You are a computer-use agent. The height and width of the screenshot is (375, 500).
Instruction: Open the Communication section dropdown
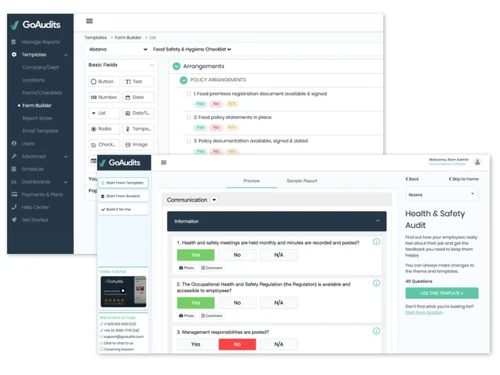click(x=214, y=200)
